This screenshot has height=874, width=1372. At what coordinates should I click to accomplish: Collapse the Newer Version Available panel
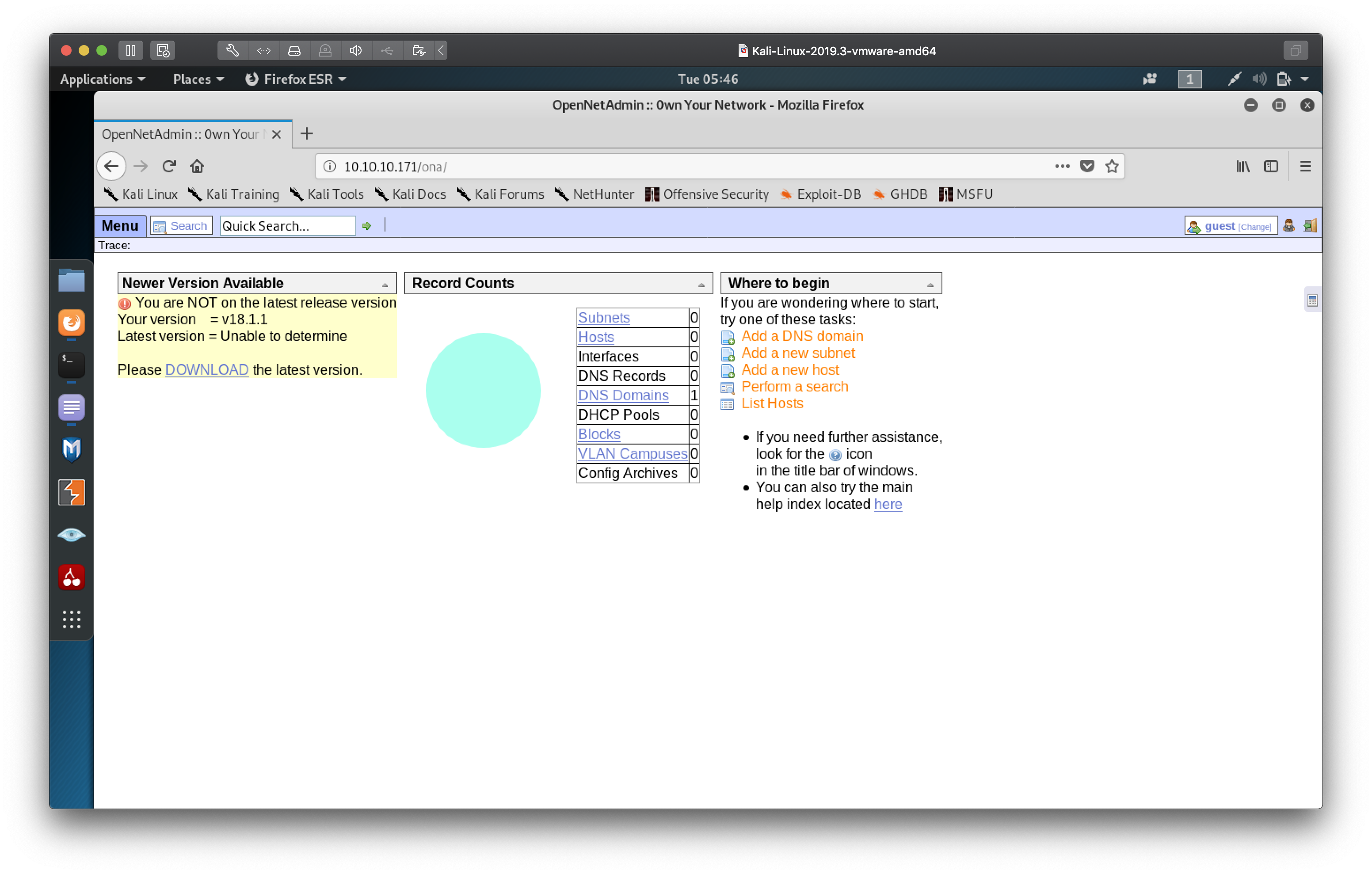(x=385, y=285)
